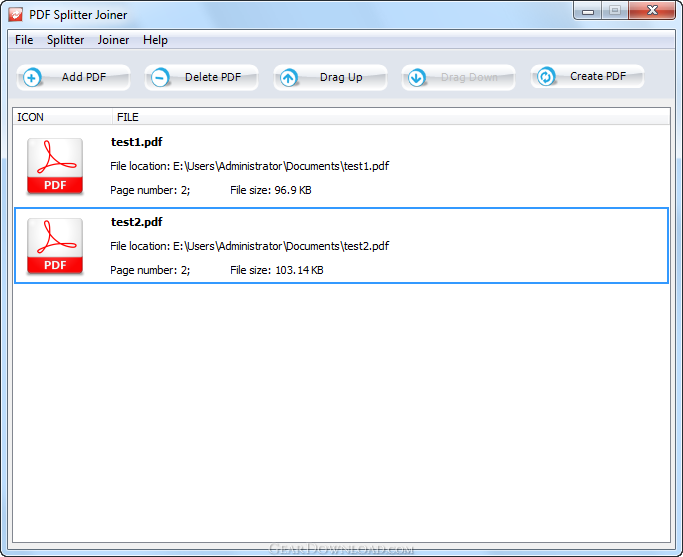
Task: Click the test1.pdf page number text
Action: (150, 190)
